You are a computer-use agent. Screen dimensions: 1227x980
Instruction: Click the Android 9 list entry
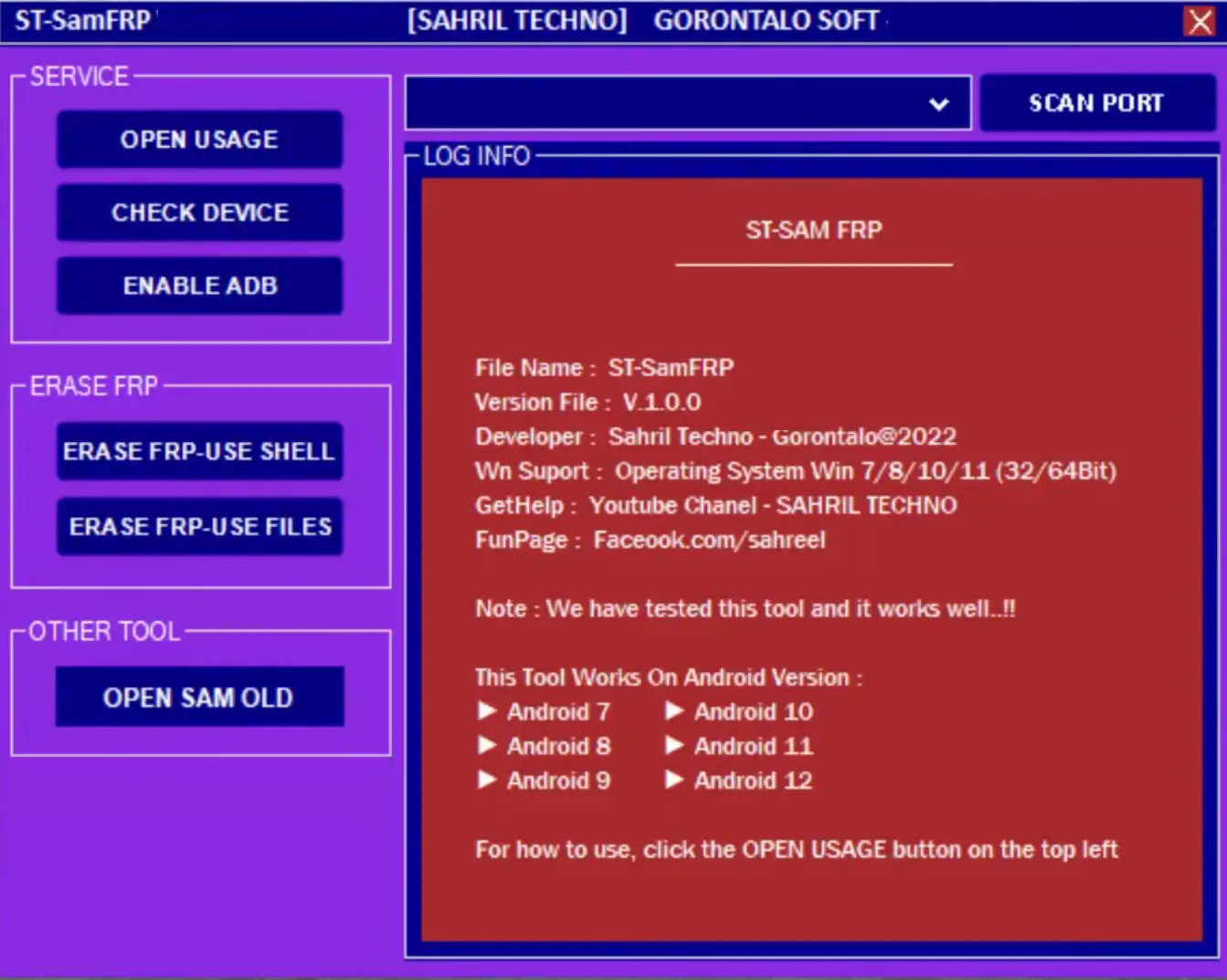pos(544,780)
